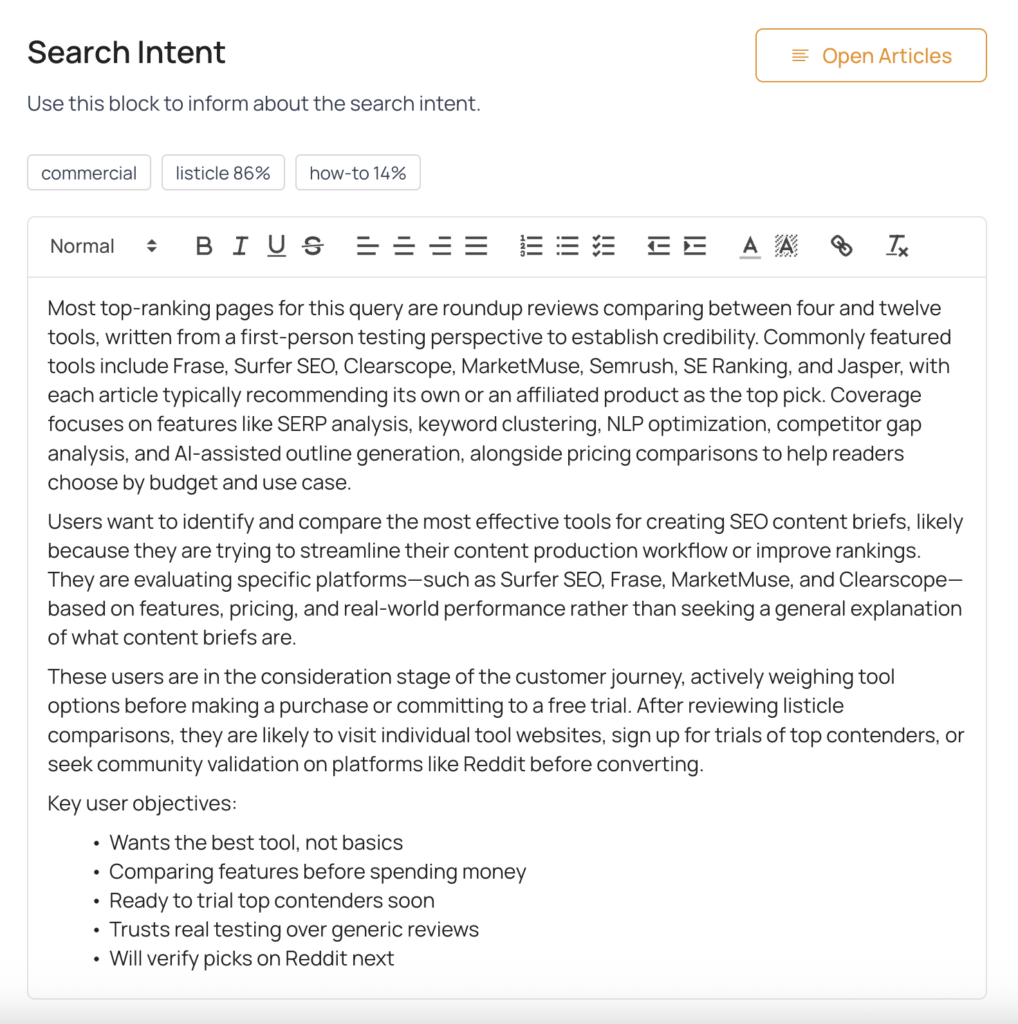
Task: Open the Normal text style dropdown
Action: pyautogui.click(x=103, y=246)
